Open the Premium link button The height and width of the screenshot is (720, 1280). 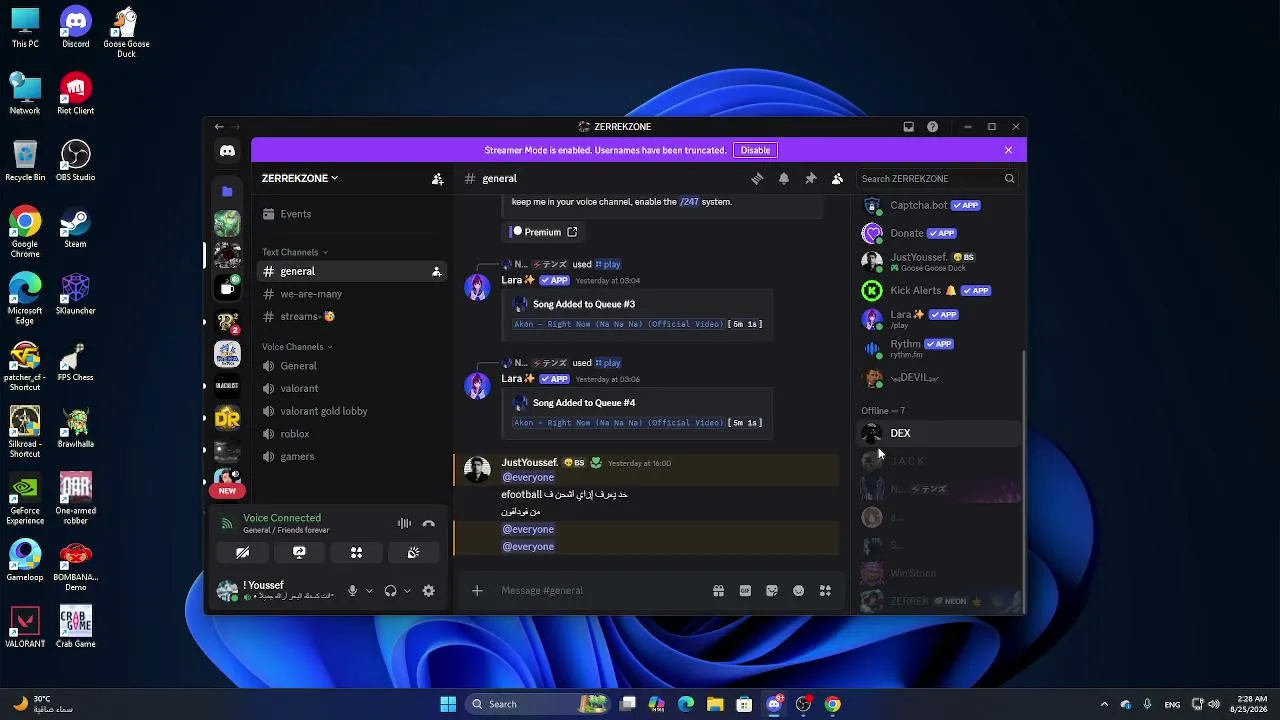point(544,232)
